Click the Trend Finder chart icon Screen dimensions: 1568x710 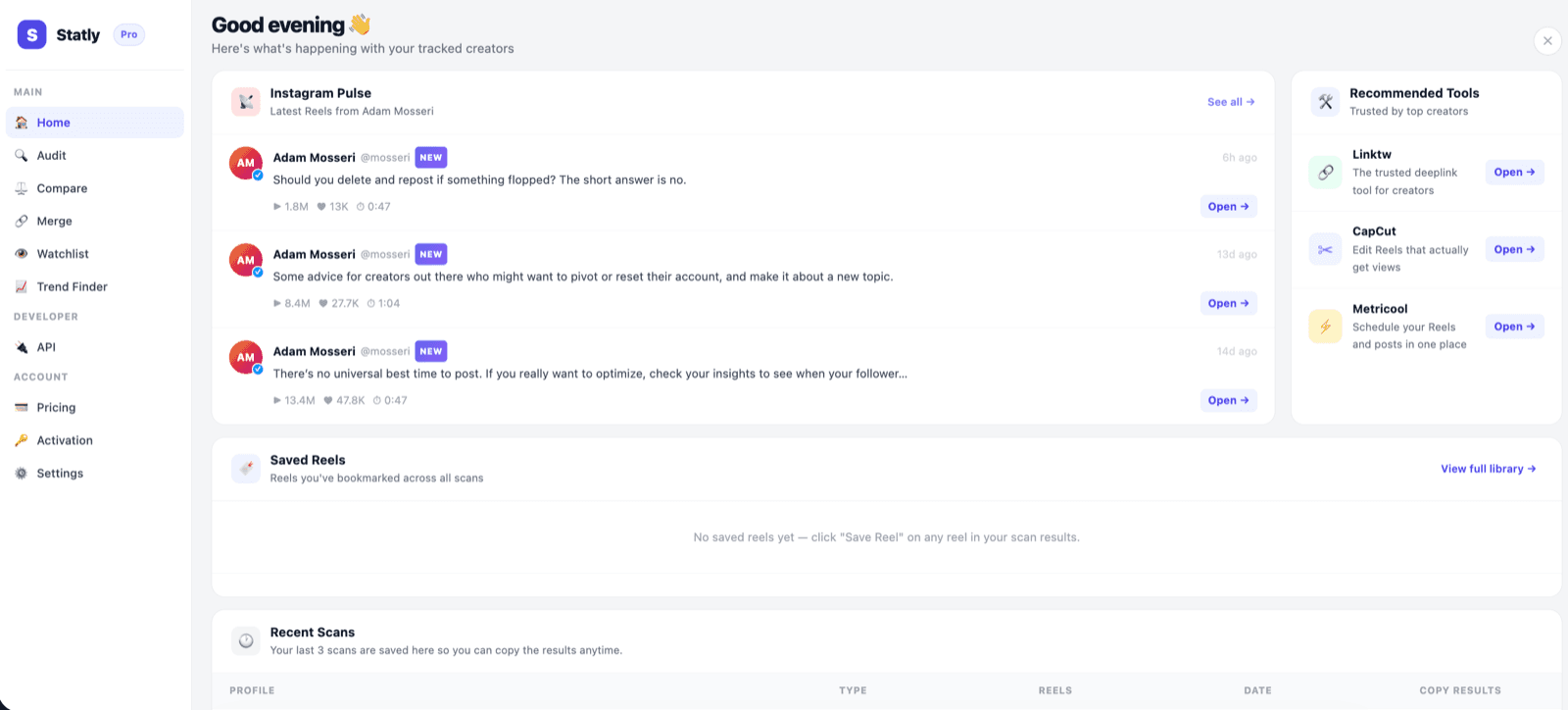click(x=22, y=286)
